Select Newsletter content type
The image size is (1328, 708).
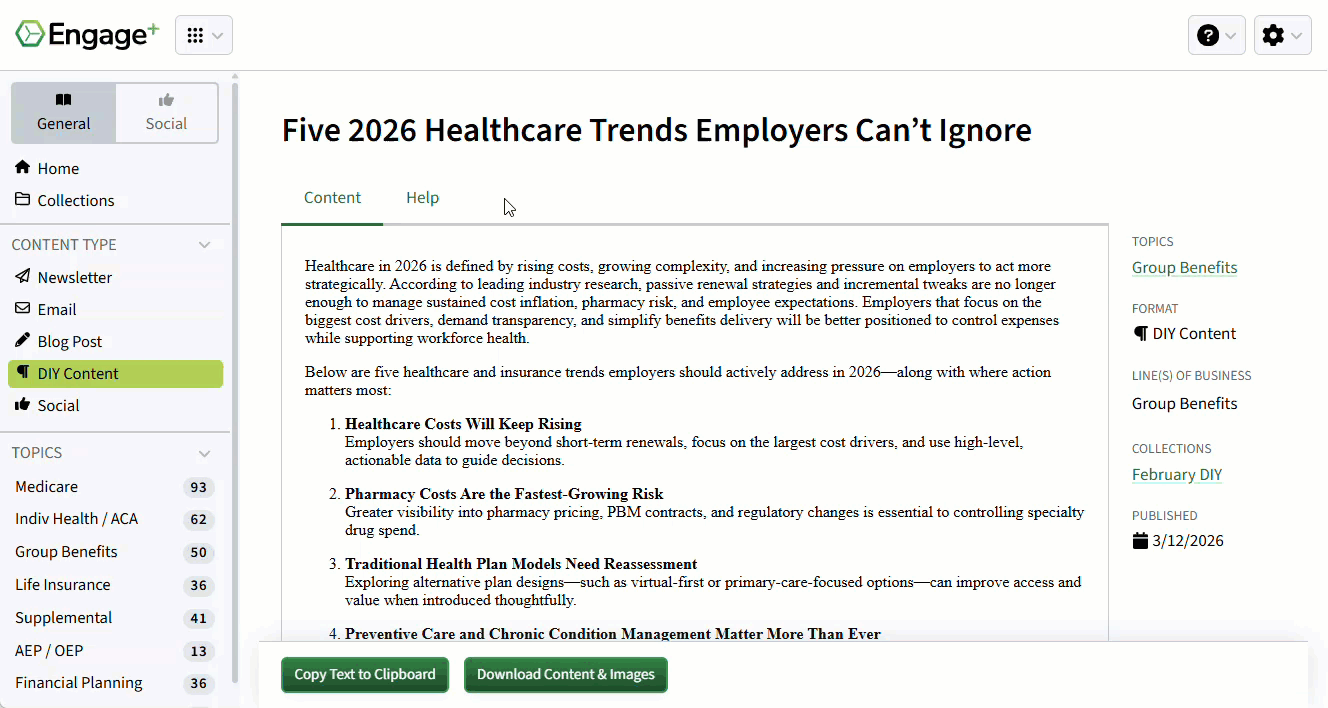[x=64, y=277]
